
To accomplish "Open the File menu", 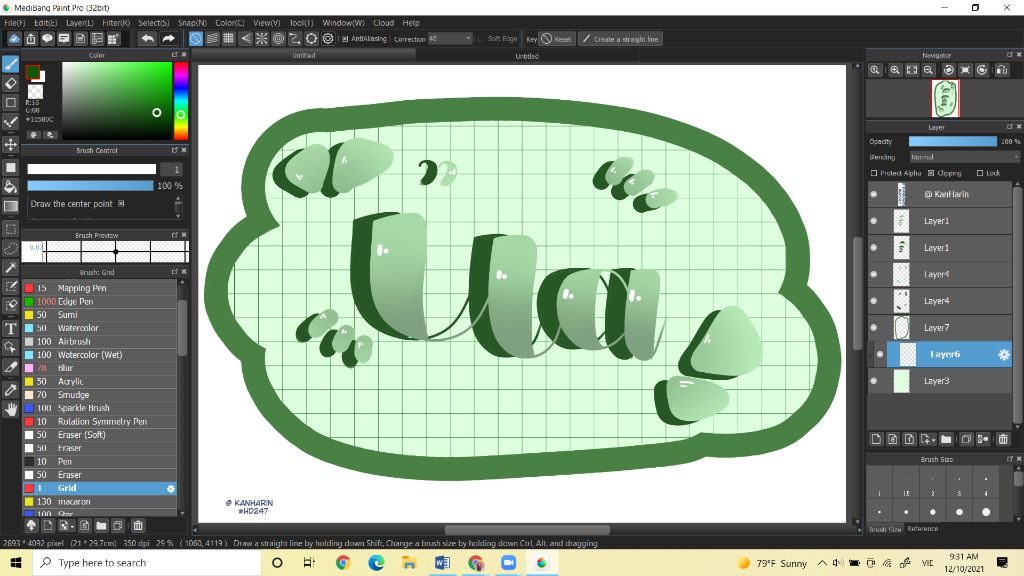I will (x=14, y=23).
